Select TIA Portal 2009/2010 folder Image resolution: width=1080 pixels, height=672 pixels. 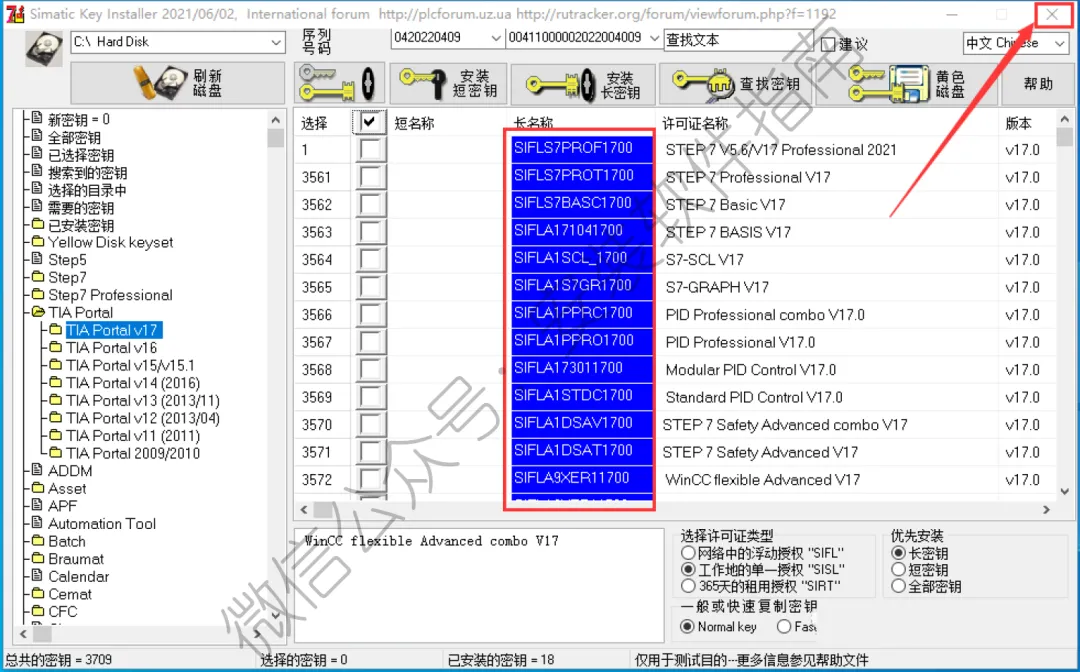tap(133, 453)
